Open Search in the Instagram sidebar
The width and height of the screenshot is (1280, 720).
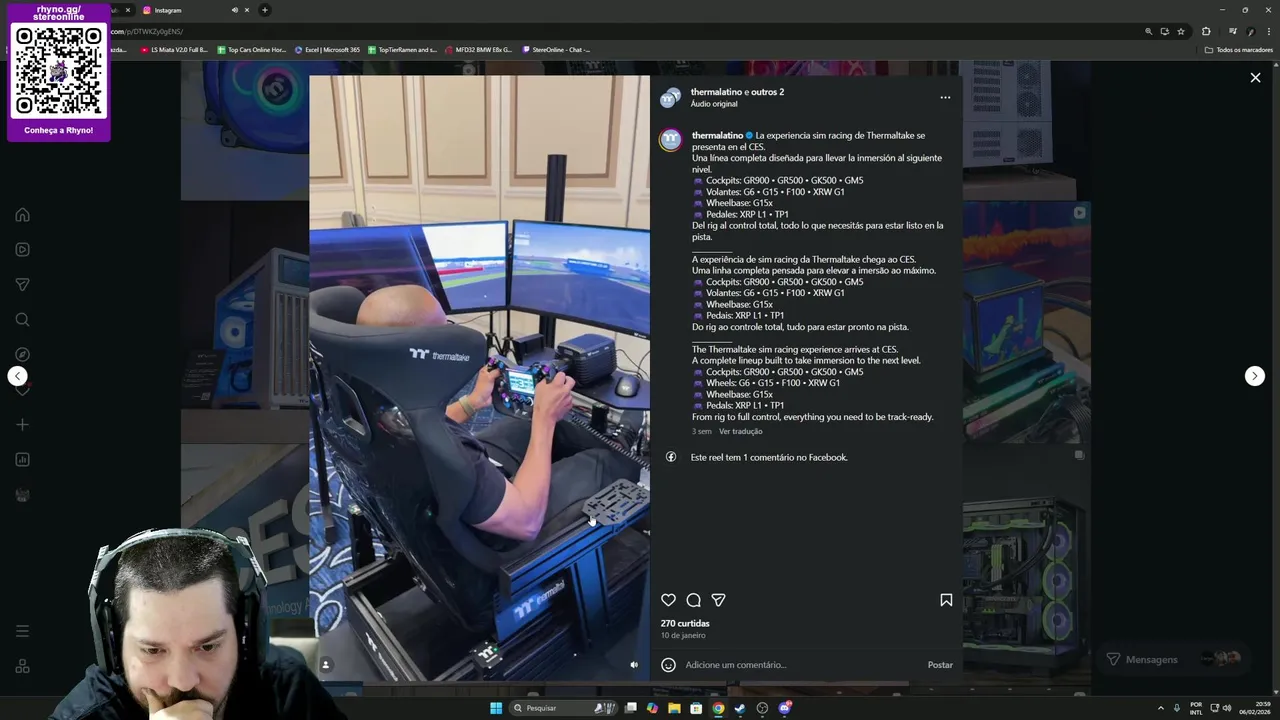pos(22,320)
